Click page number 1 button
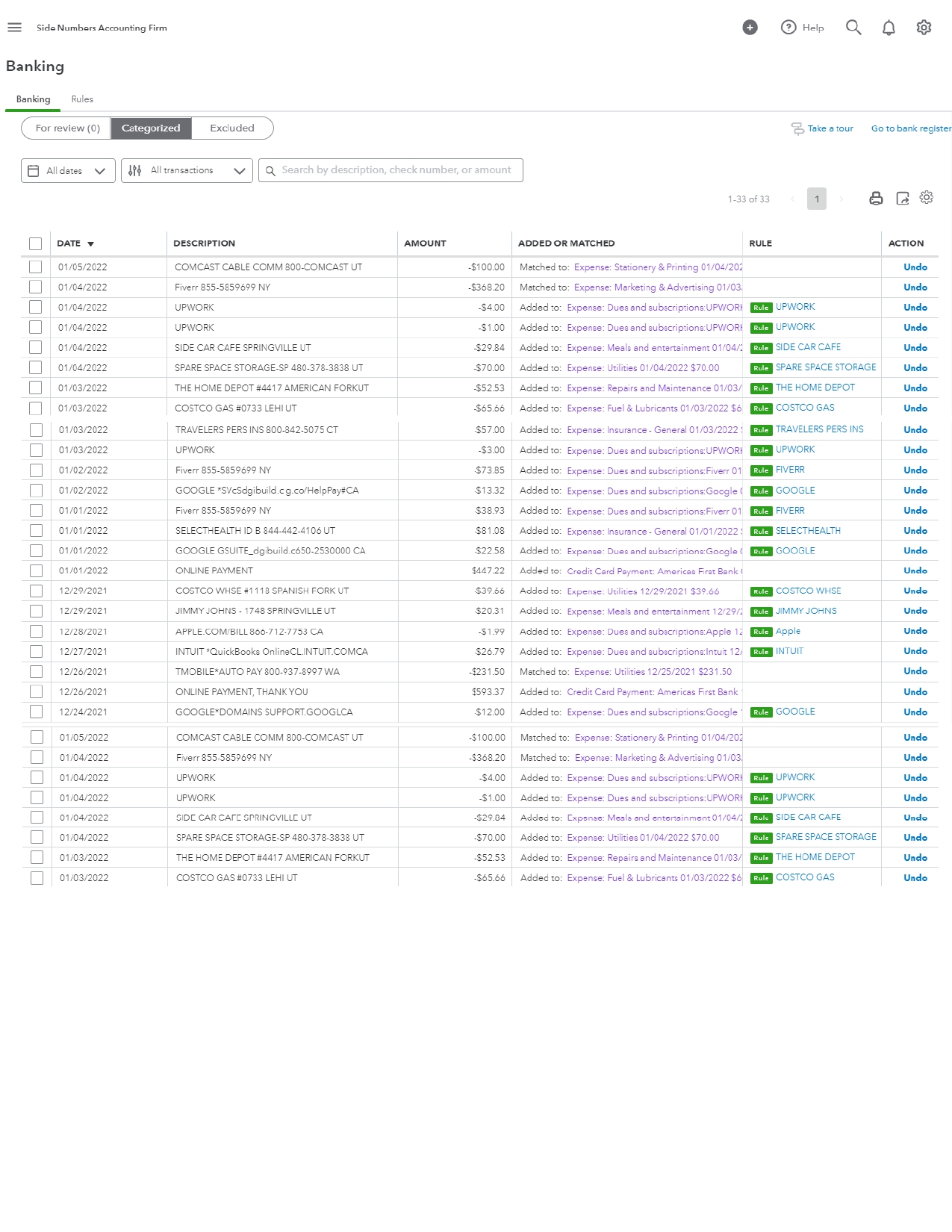The height and width of the screenshot is (1232, 952). tap(817, 199)
